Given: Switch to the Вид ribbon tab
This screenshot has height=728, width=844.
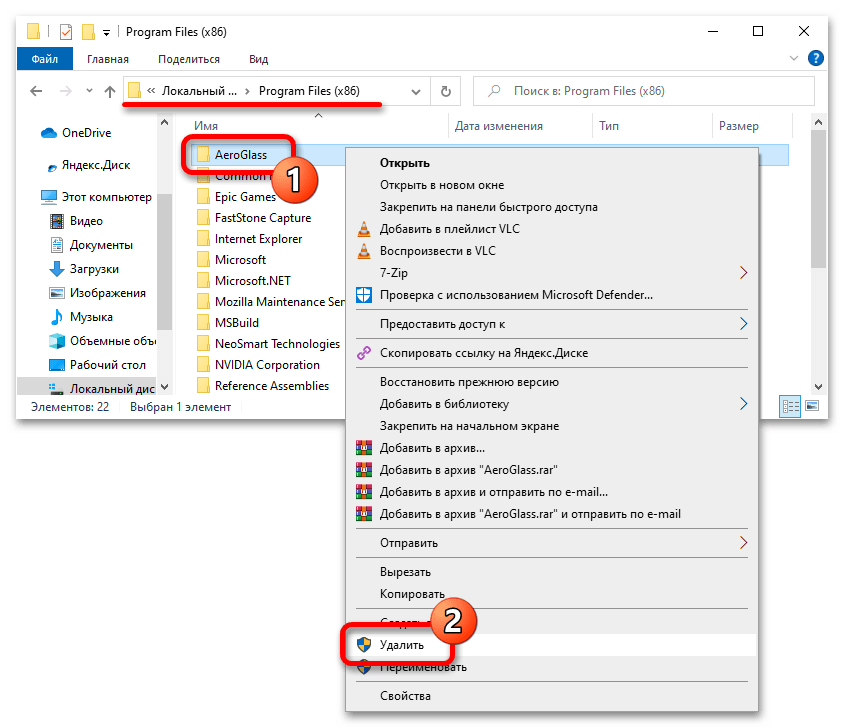Looking at the screenshot, I should tap(258, 59).
